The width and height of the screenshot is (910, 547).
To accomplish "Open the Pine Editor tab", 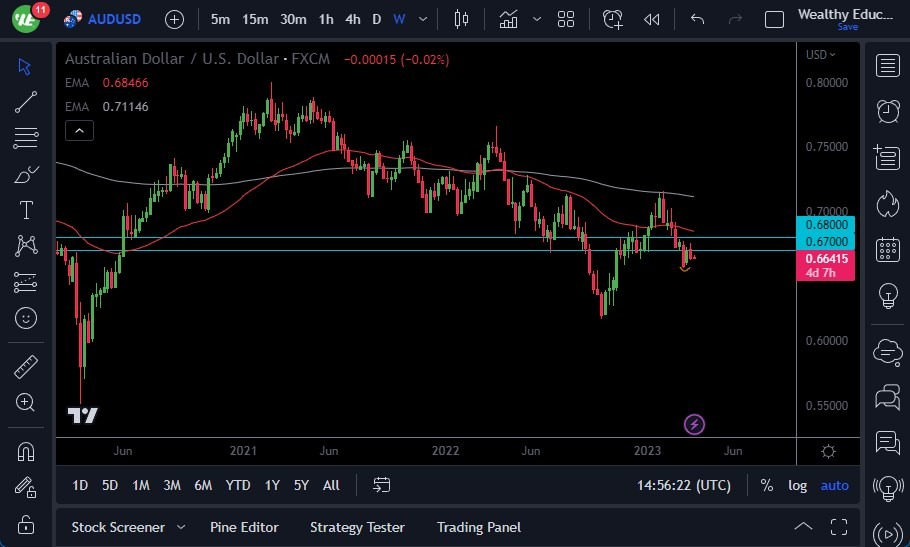I will (244, 527).
